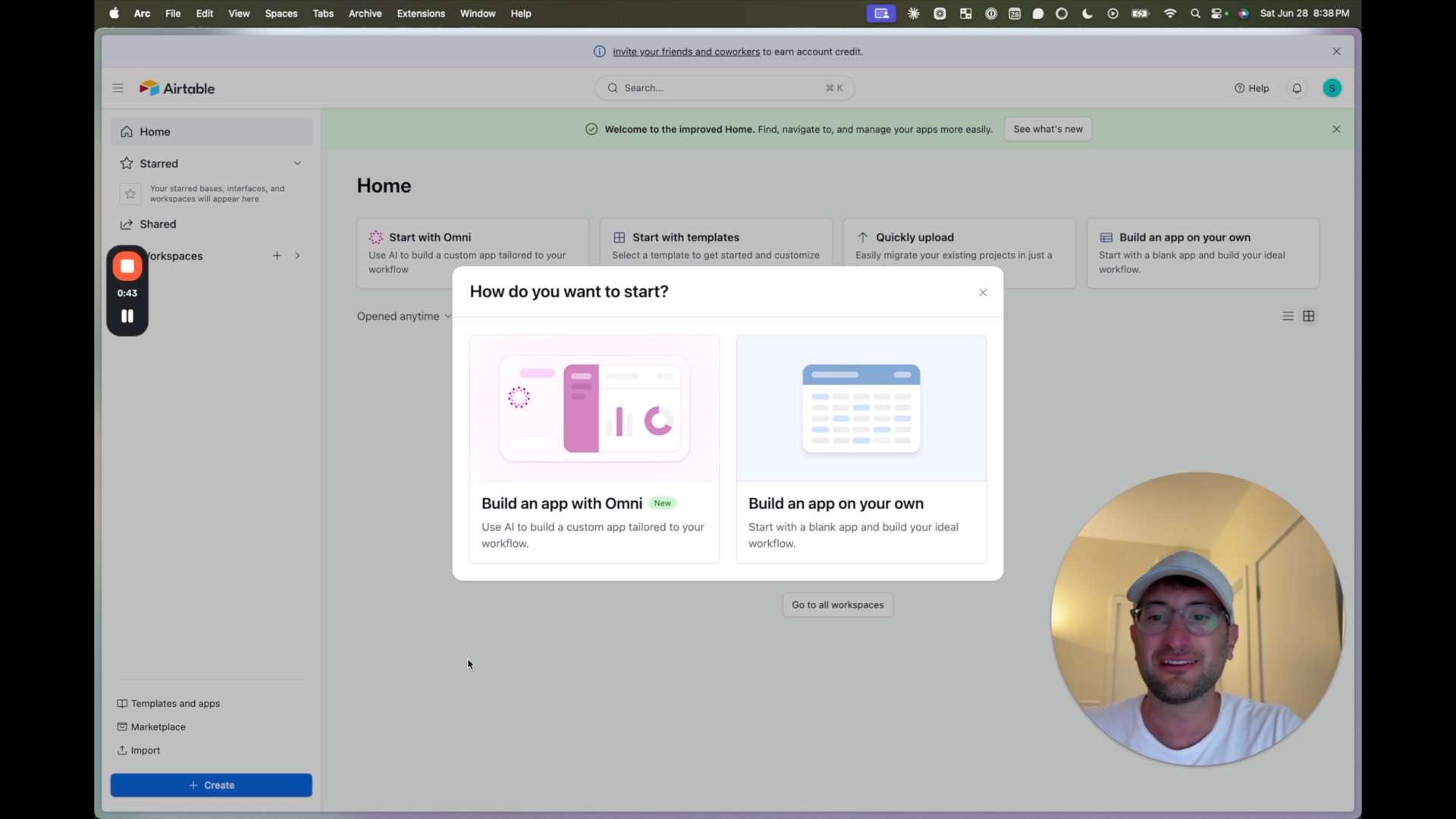Open Templates and apps

pyautogui.click(x=168, y=704)
